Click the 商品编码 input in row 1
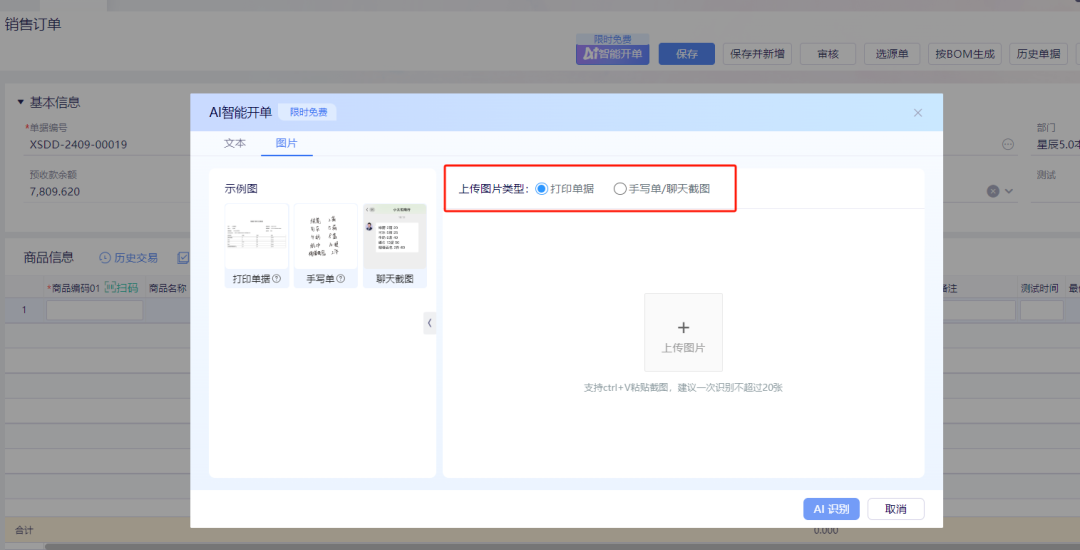 click(x=94, y=310)
